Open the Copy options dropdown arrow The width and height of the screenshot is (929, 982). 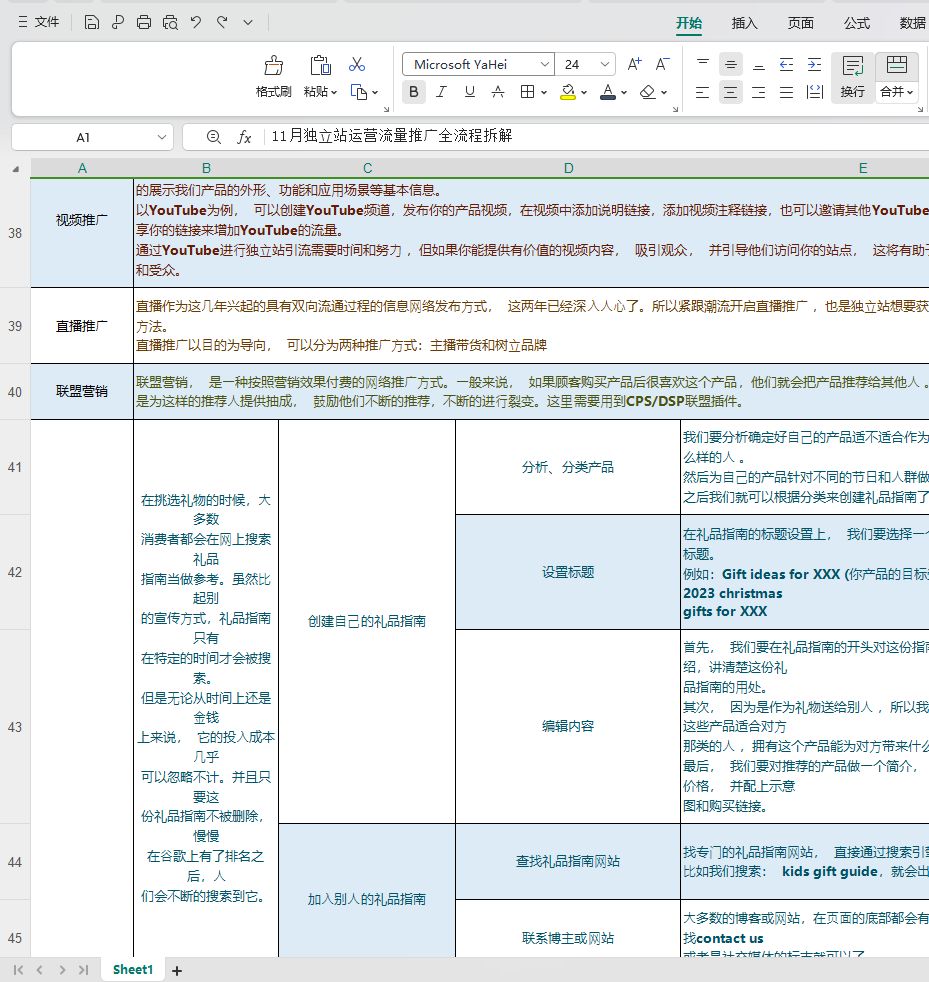[x=375, y=92]
